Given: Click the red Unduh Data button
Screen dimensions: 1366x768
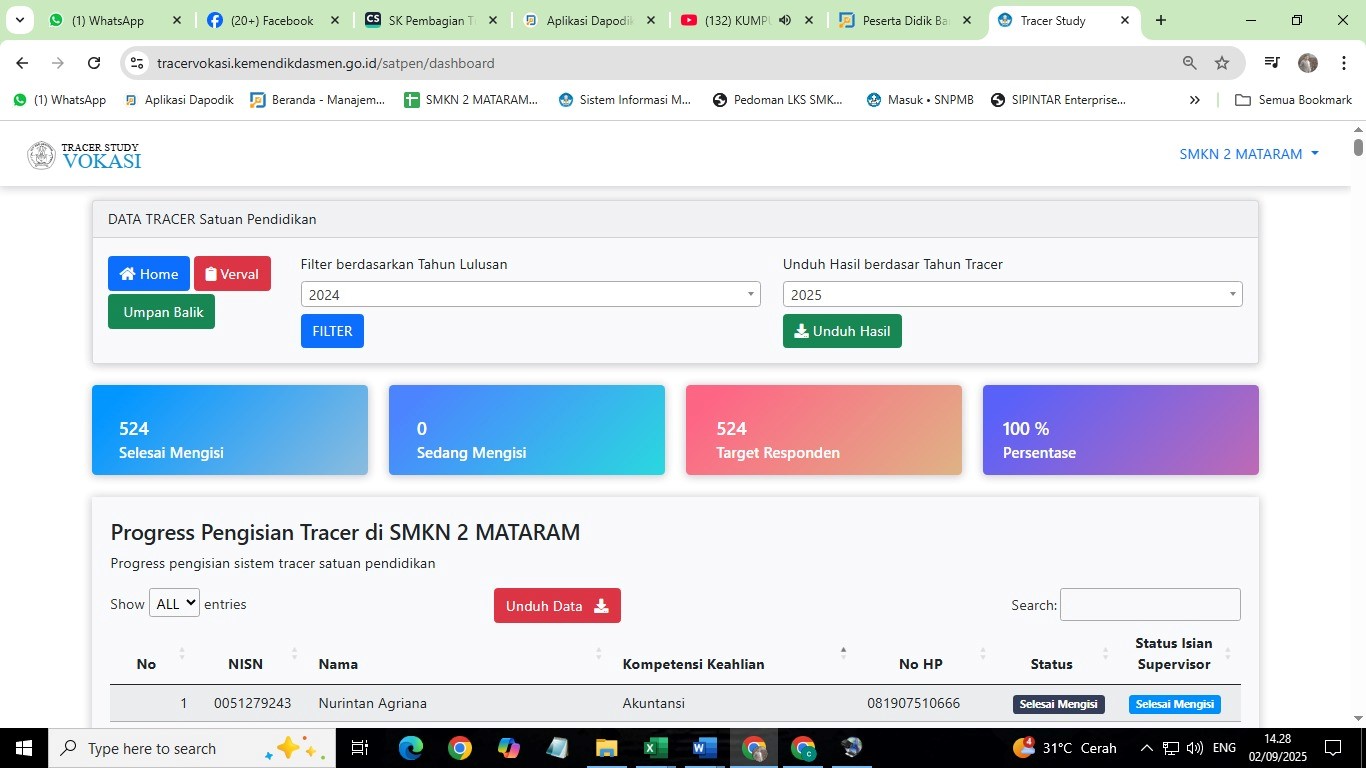Looking at the screenshot, I should click(557, 606).
